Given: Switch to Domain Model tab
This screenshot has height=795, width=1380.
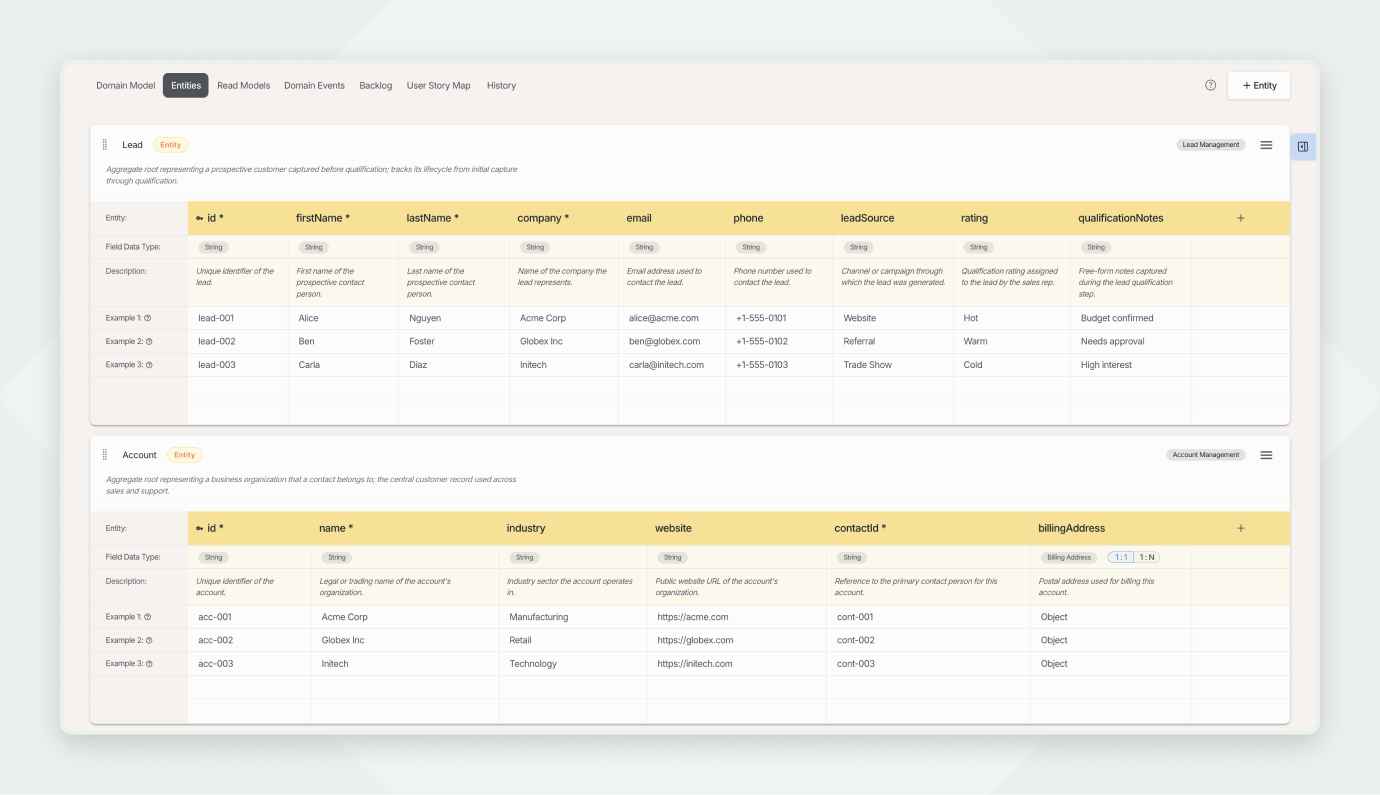Looking at the screenshot, I should pyautogui.click(x=126, y=86).
